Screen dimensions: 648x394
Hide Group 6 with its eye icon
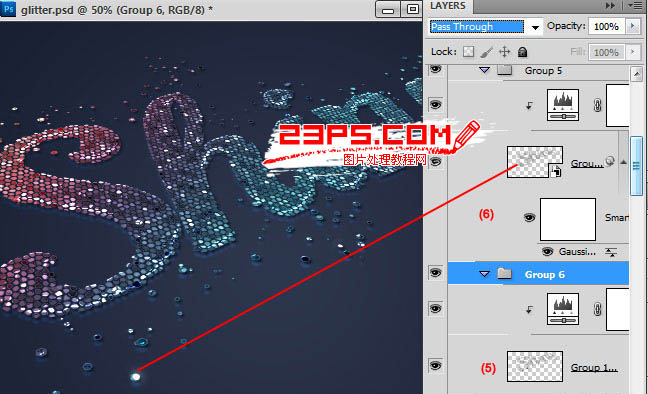(435, 272)
